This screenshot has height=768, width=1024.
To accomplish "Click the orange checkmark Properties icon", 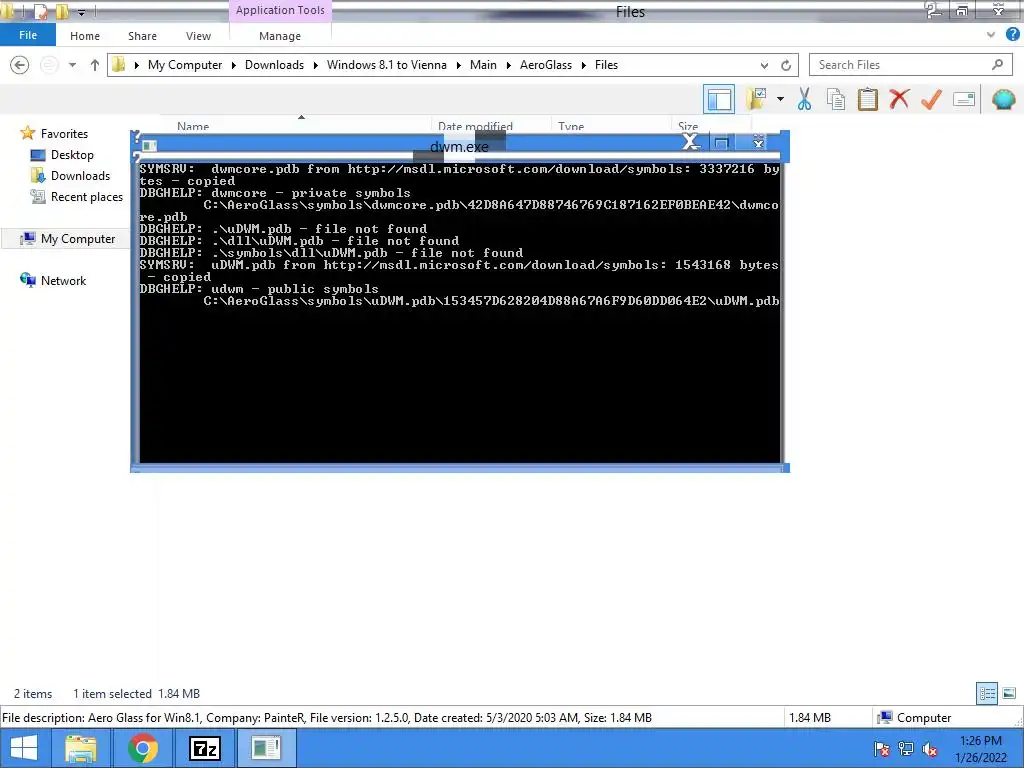I will 931,99.
